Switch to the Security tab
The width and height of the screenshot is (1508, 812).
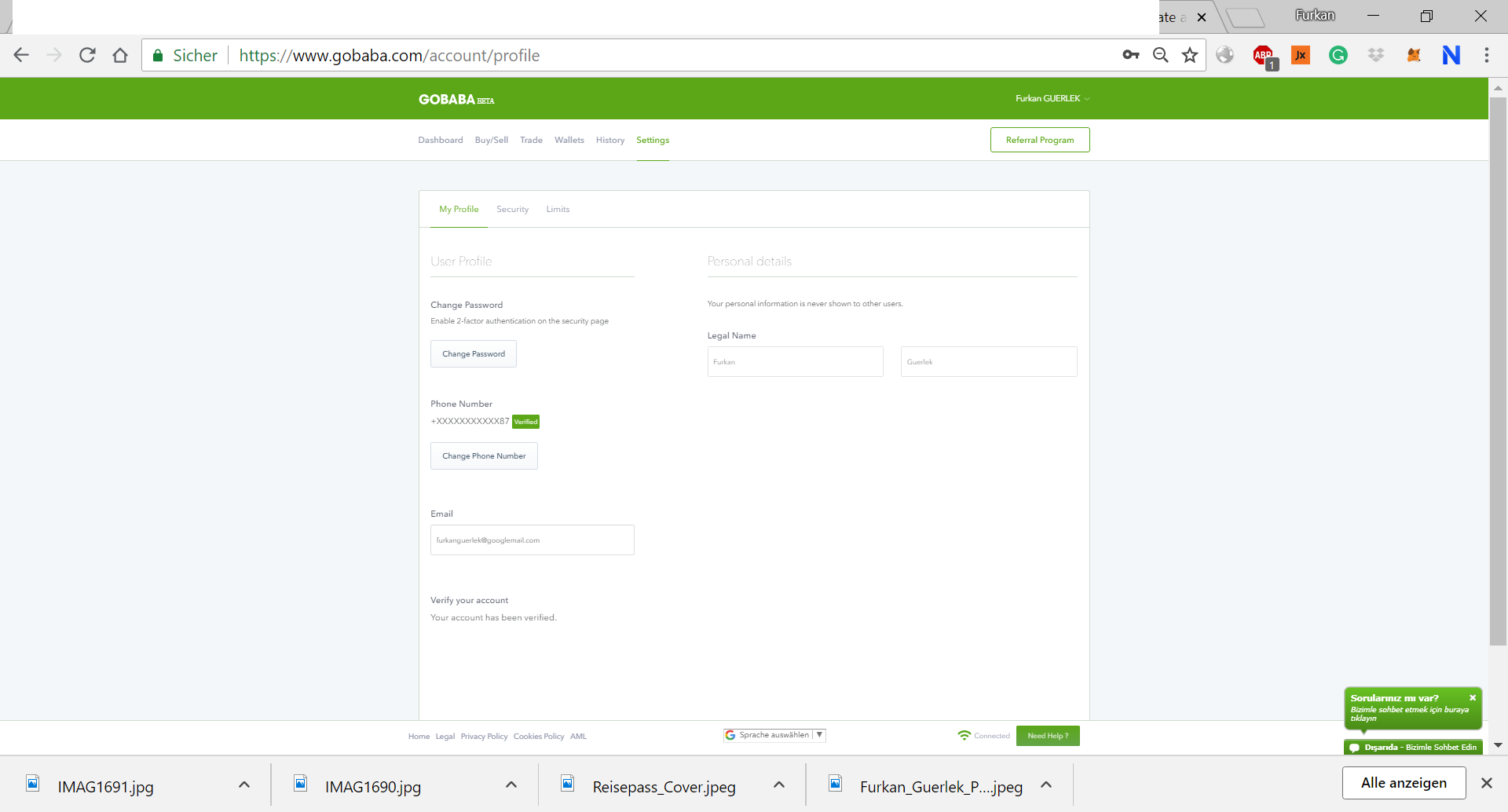(512, 209)
